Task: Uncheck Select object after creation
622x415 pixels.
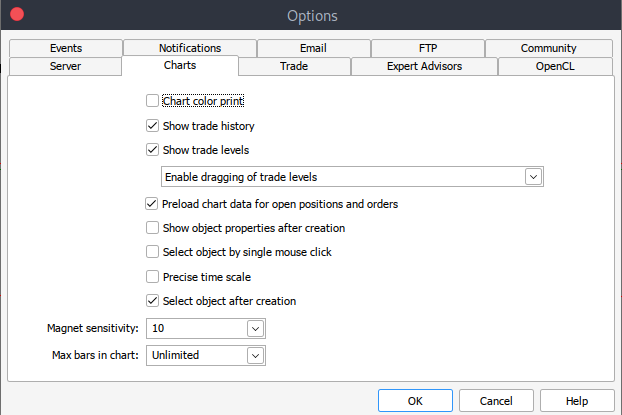Action: pos(152,301)
